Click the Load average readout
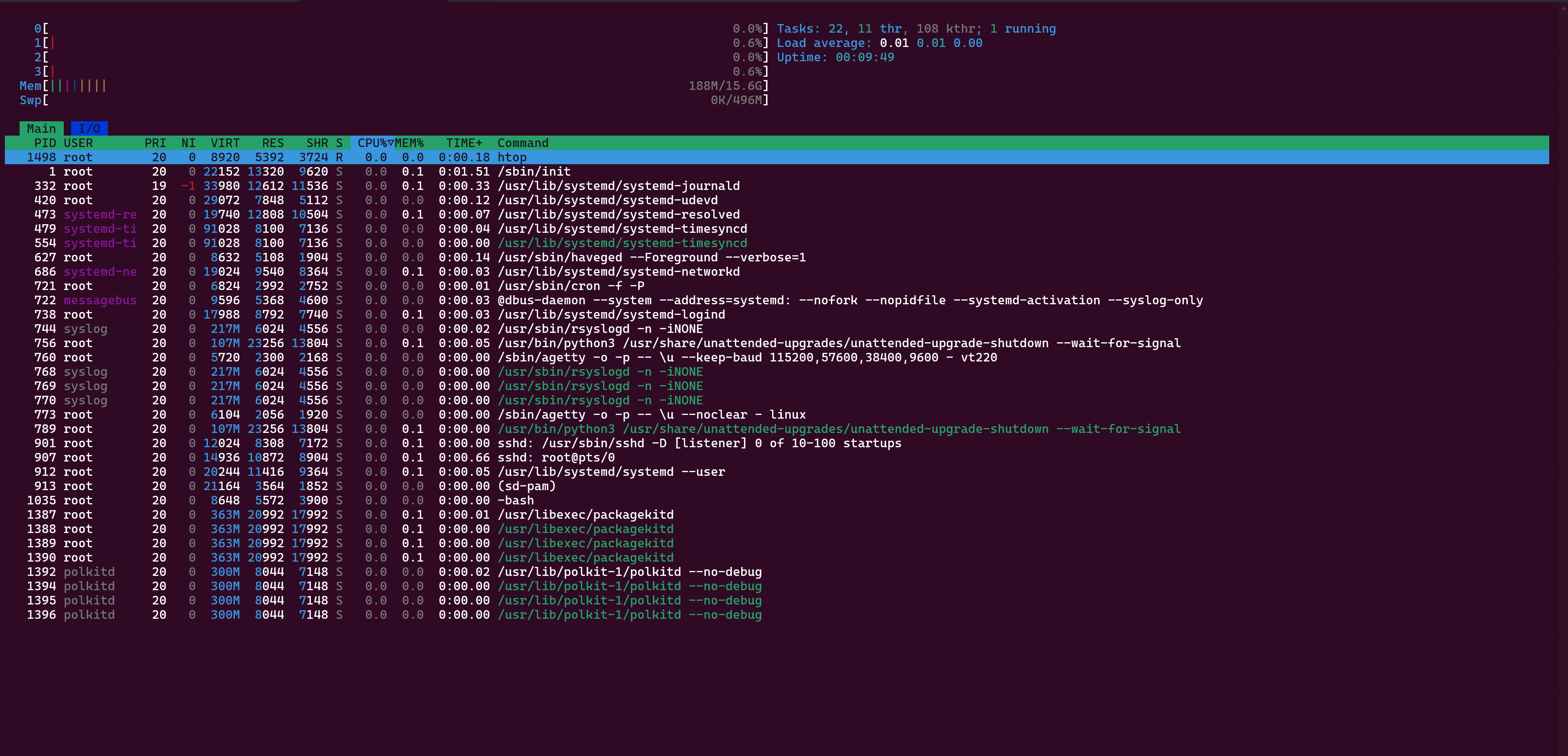This screenshot has width=1568, height=756. point(880,42)
